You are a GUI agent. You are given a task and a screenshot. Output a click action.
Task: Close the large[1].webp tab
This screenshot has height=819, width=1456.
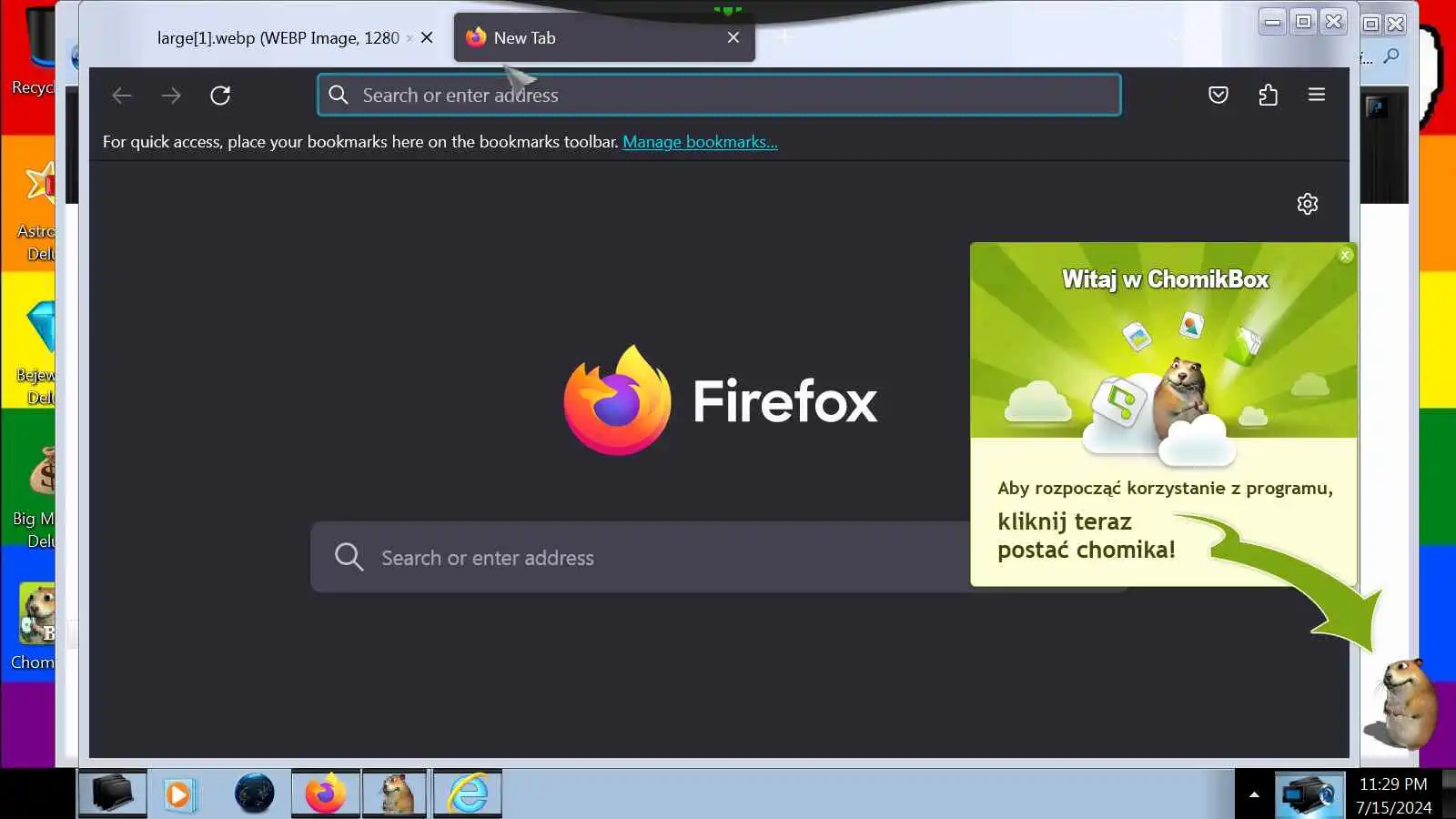[x=427, y=37]
